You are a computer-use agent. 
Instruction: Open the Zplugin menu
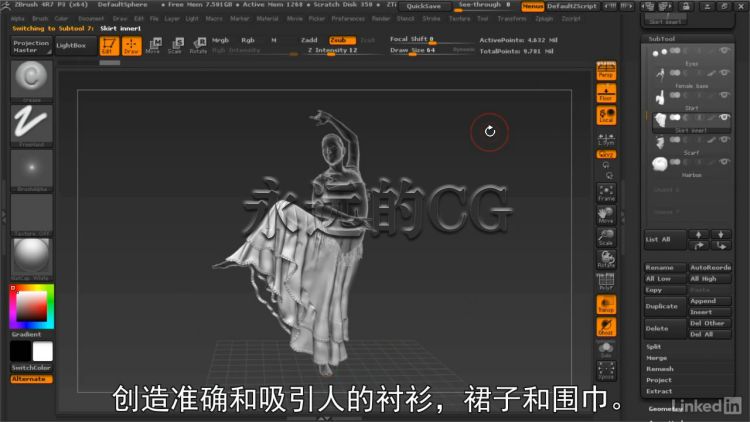point(544,19)
